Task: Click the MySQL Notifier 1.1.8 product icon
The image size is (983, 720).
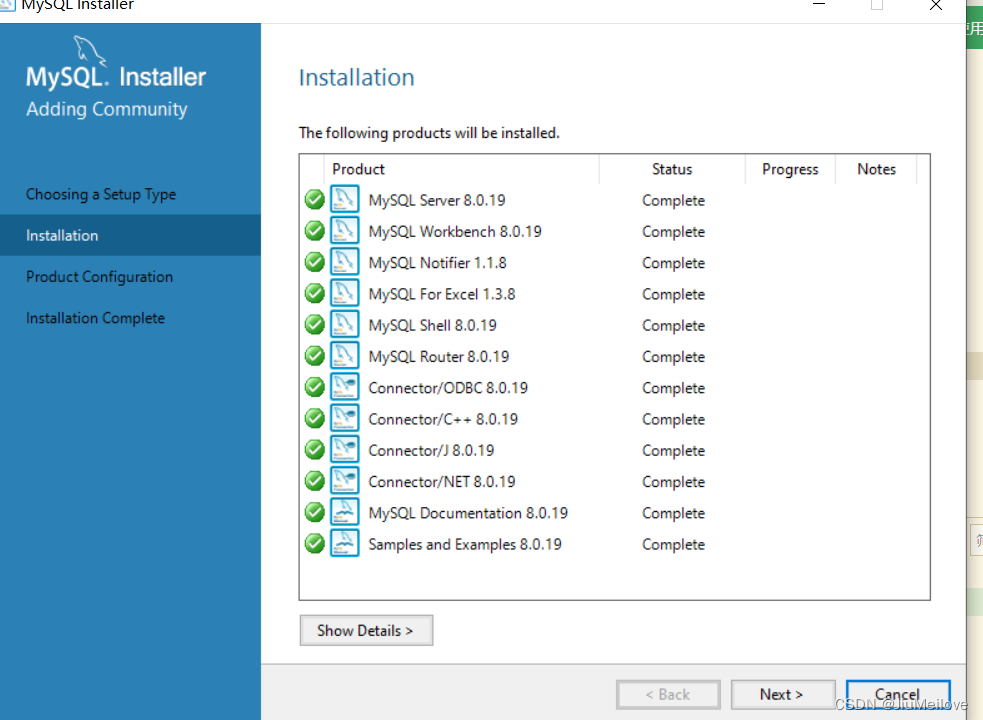Action: pos(344,262)
